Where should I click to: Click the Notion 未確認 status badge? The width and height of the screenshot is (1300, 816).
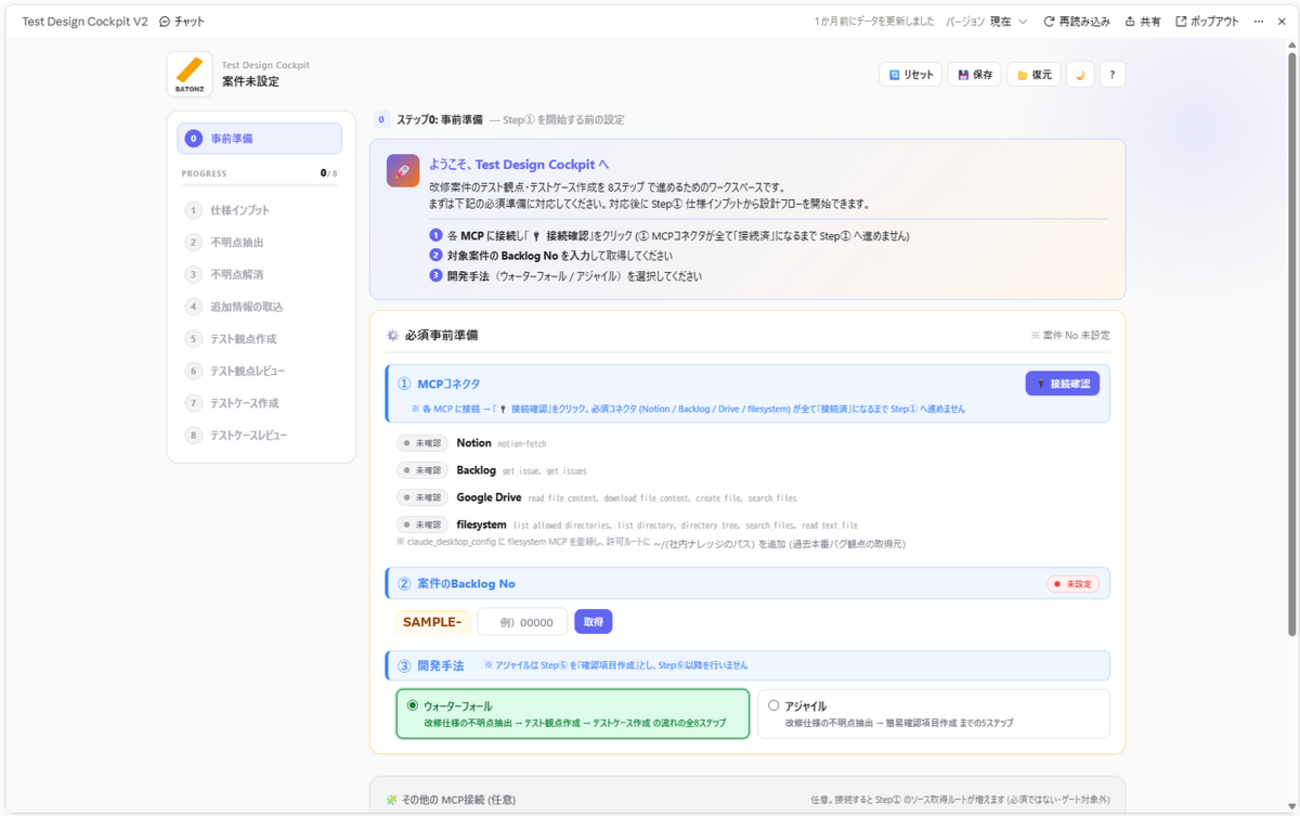pos(422,443)
